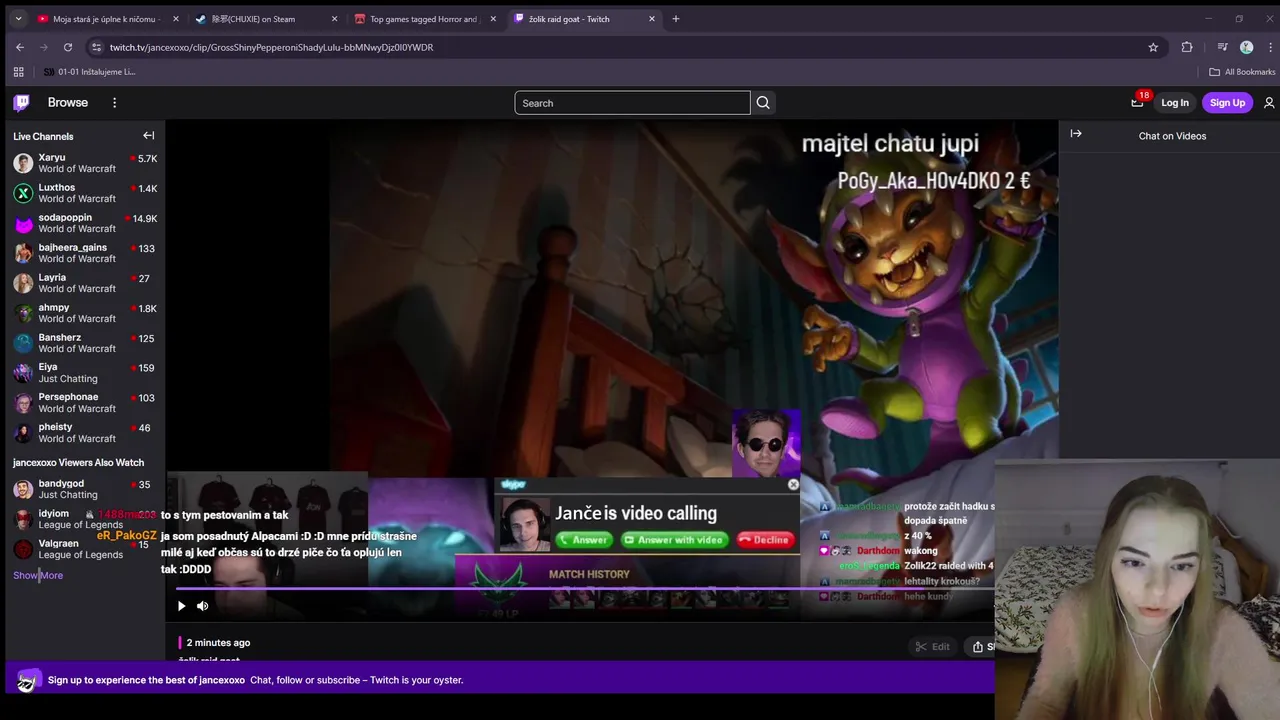Open bandygod's channel
This screenshot has width=1280, height=720.
(x=85, y=489)
